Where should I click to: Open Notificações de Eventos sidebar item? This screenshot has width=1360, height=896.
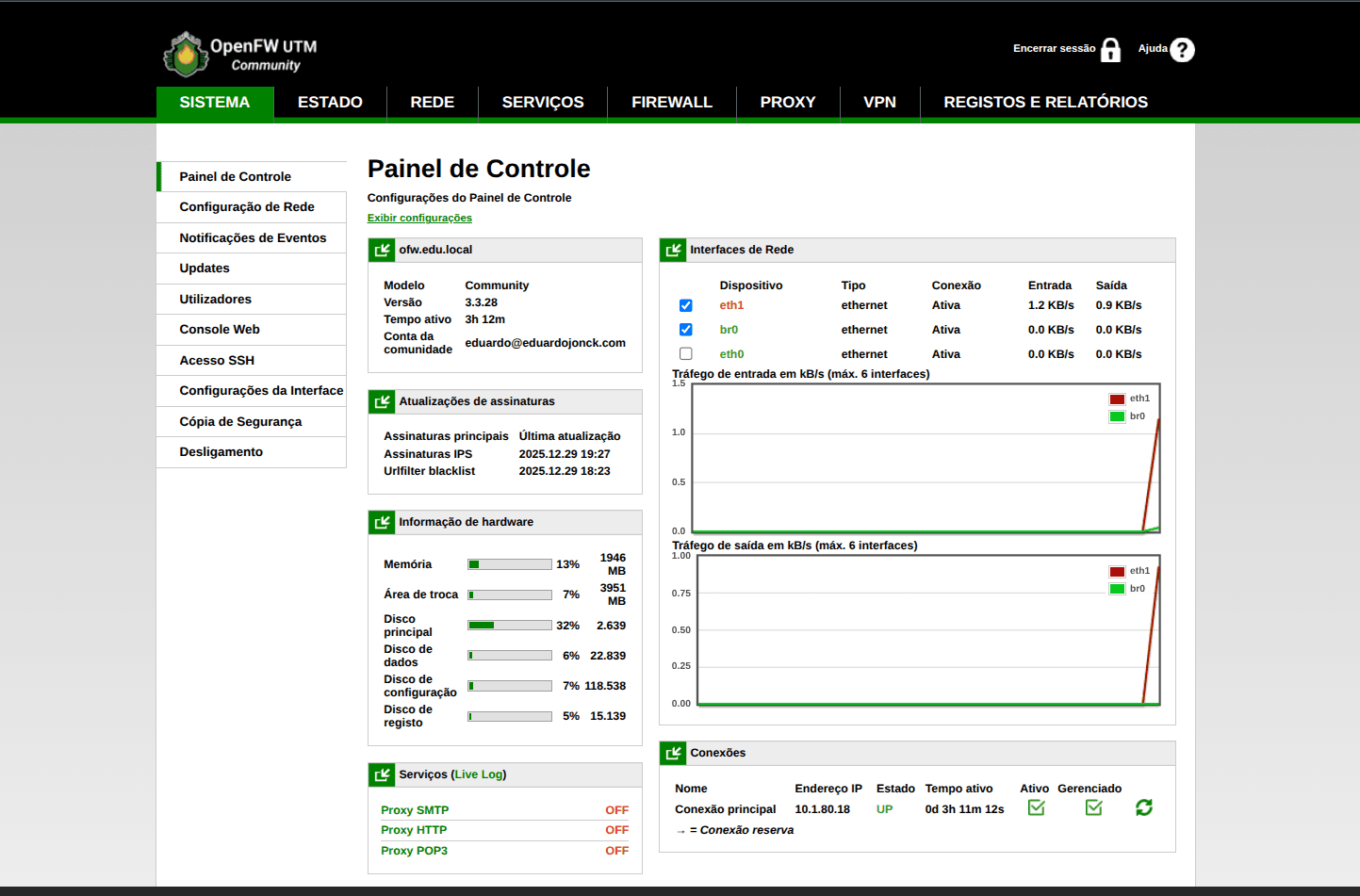tap(252, 238)
